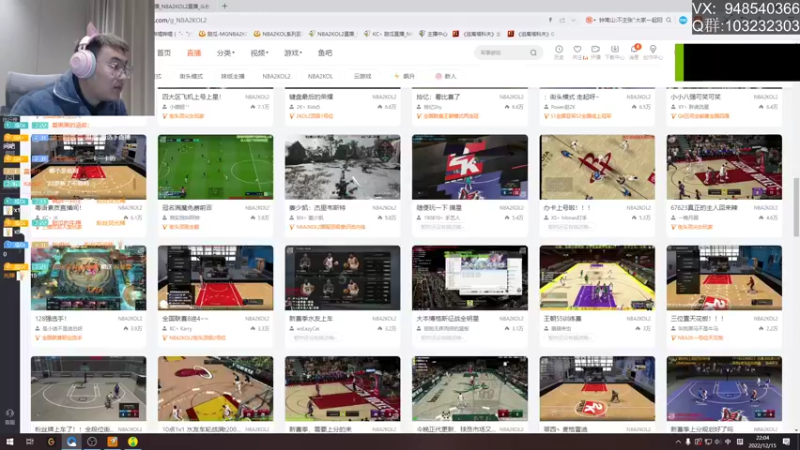800x450 pixels.
Task: Switch to the active browser taskbar icon
Action: [x=71, y=442]
